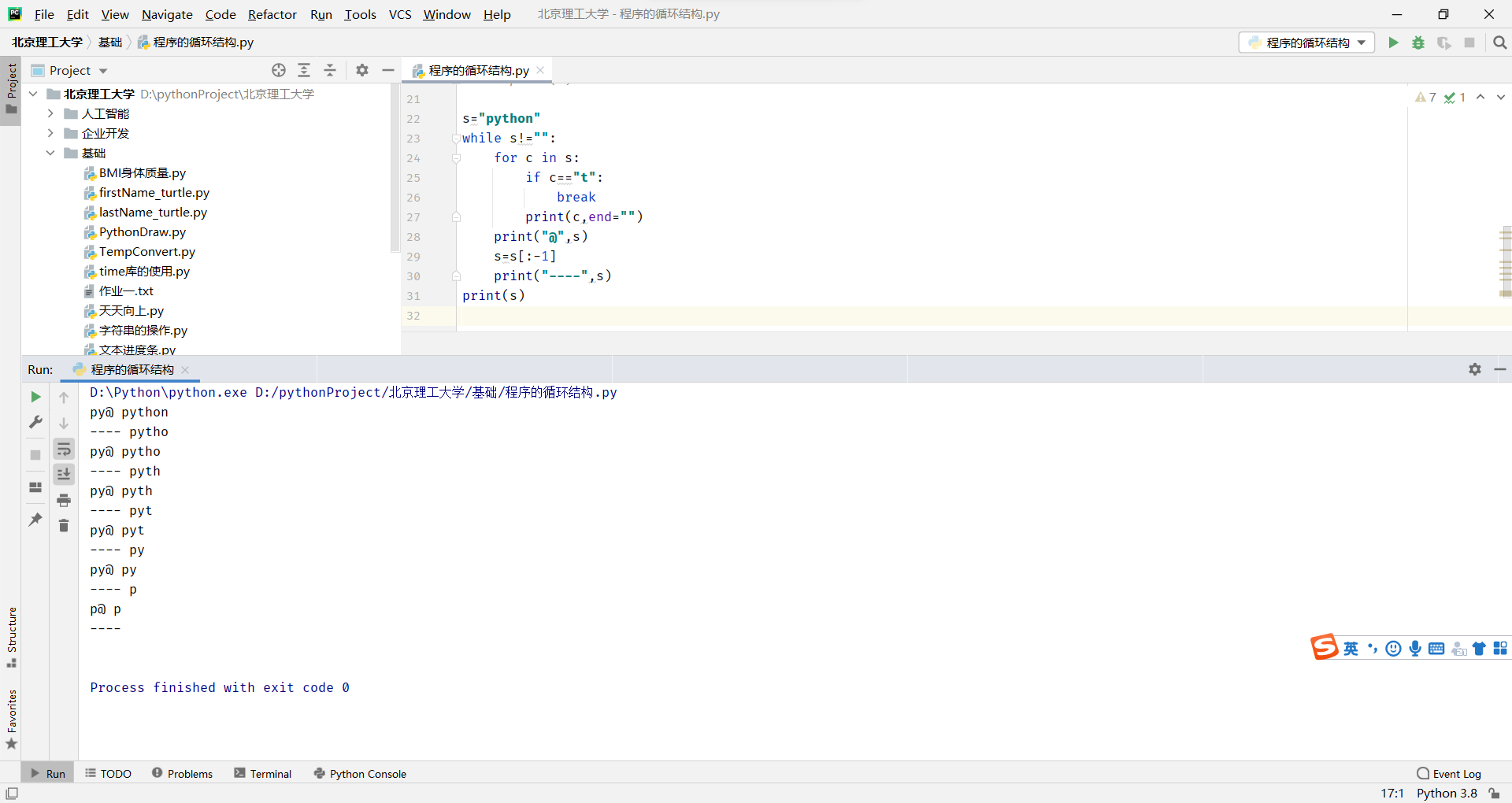Open the Event Log
This screenshot has height=803, width=1512.
tap(1449, 773)
